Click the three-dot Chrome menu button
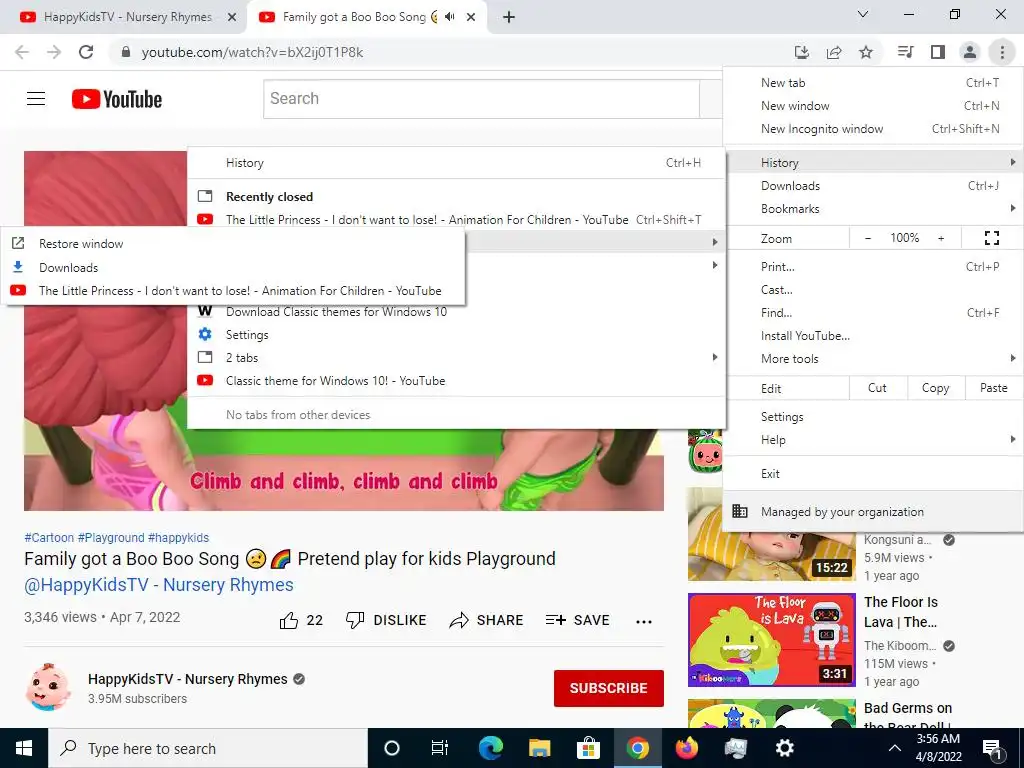Image resolution: width=1024 pixels, height=768 pixels. coord(1002,52)
